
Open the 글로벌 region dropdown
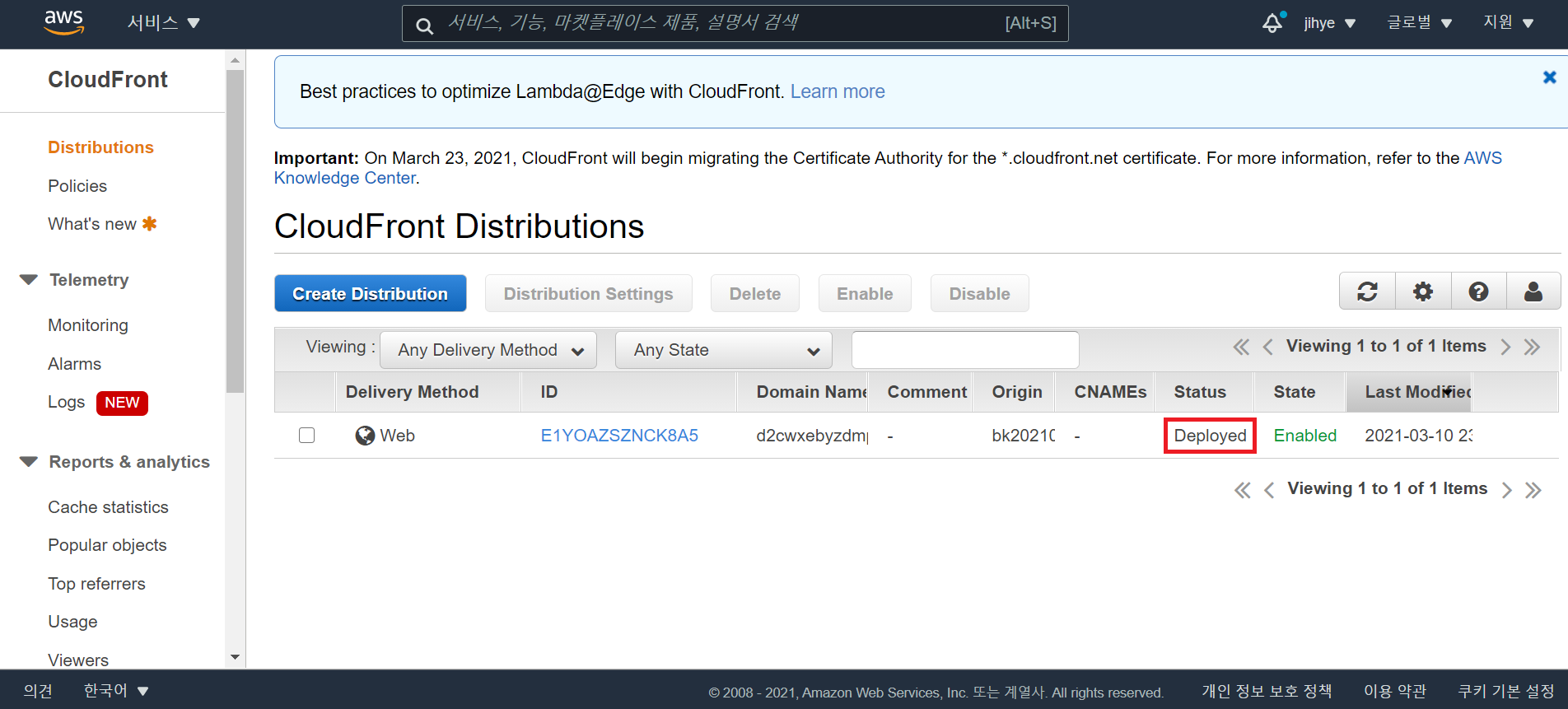click(x=1419, y=23)
